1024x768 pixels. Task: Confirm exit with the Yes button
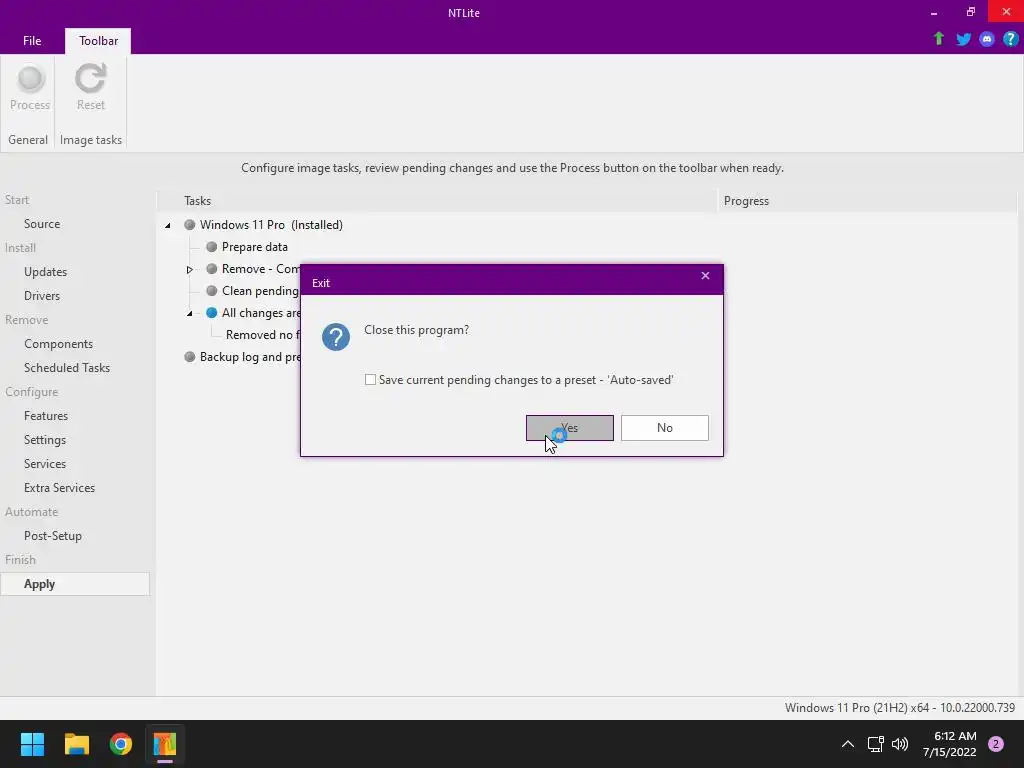click(569, 428)
